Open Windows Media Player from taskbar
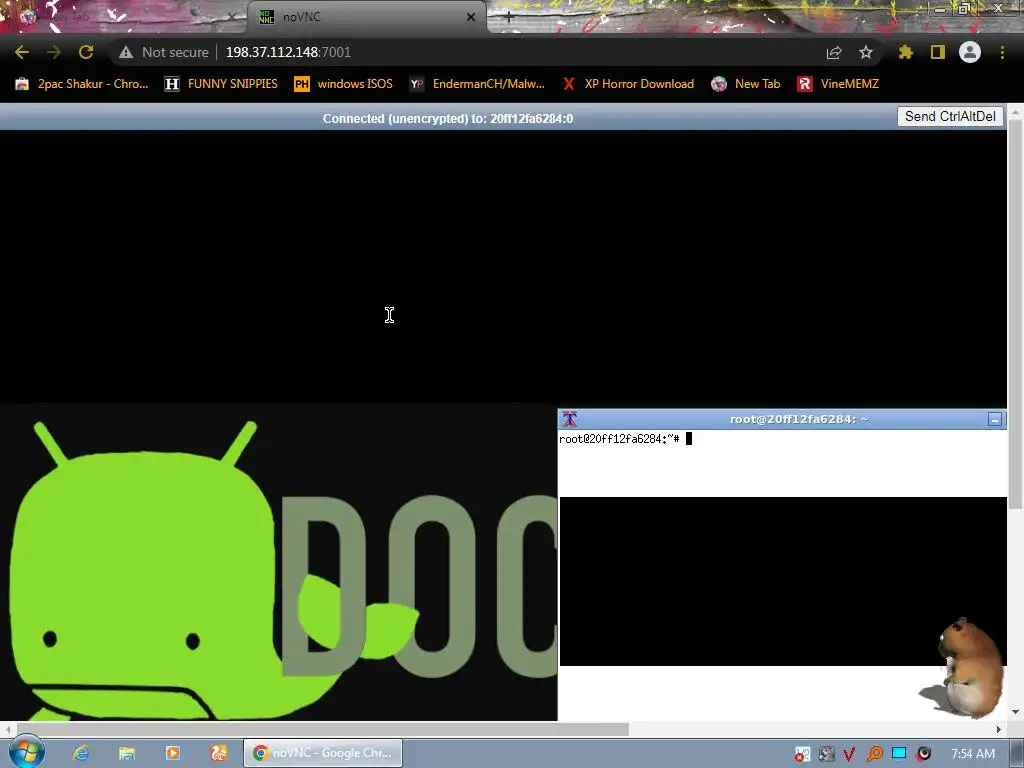The image size is (1024, 768). pyautogui.click(x=172, y=753)
